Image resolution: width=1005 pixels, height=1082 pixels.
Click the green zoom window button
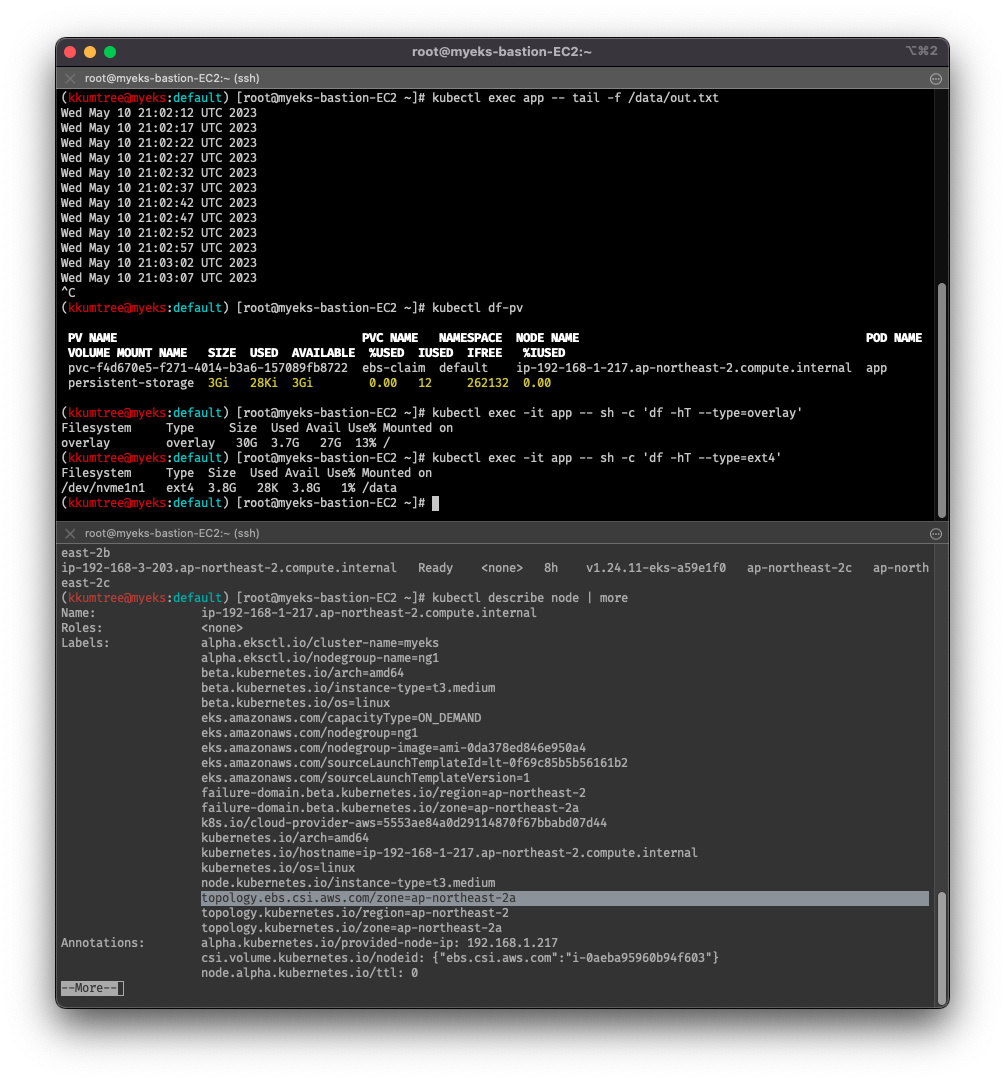click(x=110, y=52)
